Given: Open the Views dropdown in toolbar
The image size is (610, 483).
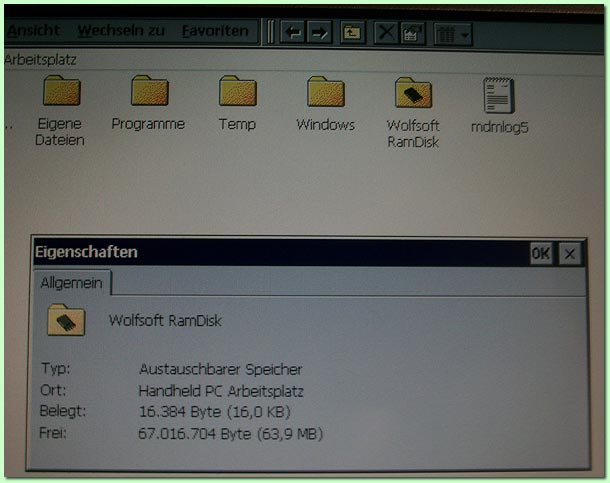Looking at the screenshot, I should [x=452, y=35].
